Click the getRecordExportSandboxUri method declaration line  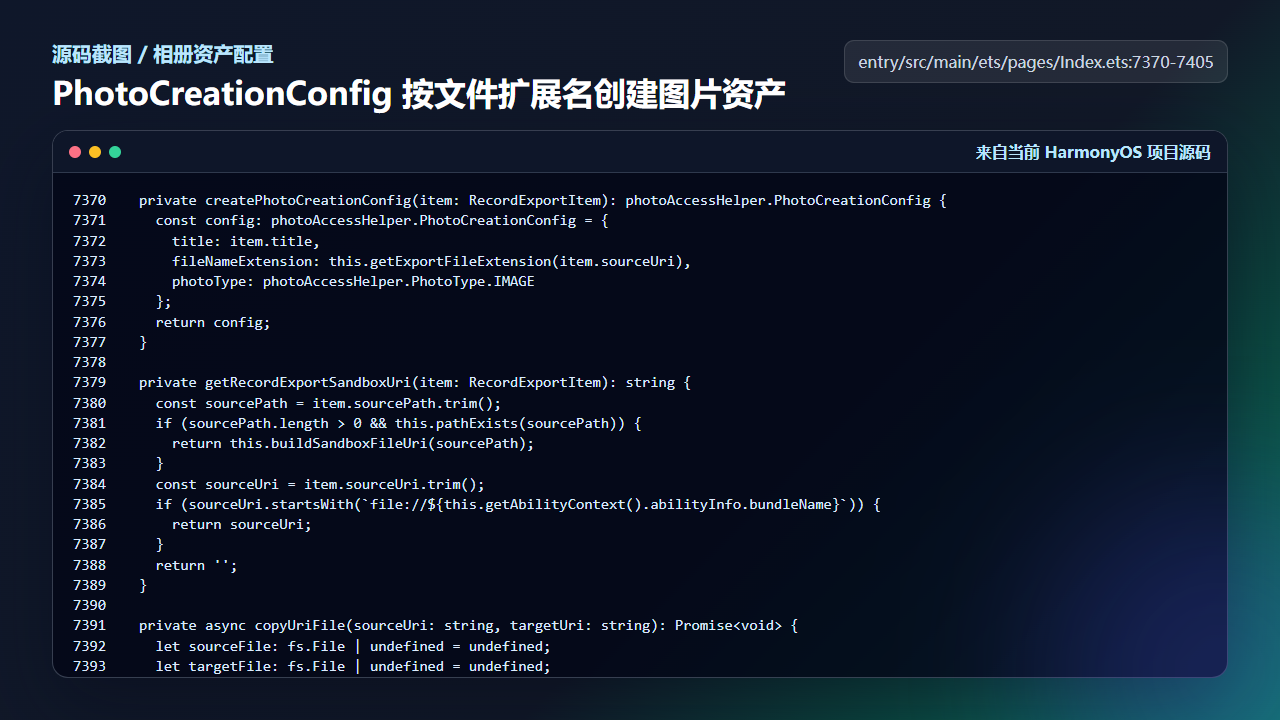pos(415,383)
